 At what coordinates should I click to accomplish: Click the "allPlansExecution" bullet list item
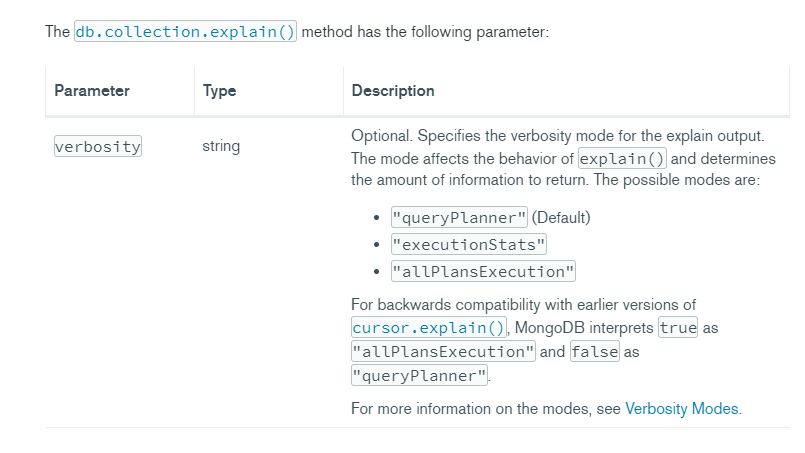pos(484,271)
